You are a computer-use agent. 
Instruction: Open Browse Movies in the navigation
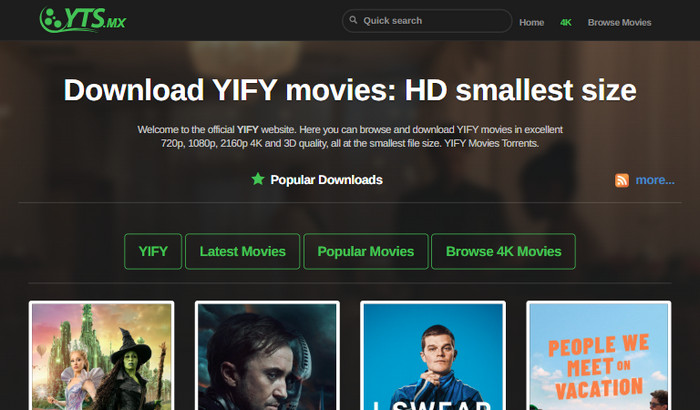619,22
